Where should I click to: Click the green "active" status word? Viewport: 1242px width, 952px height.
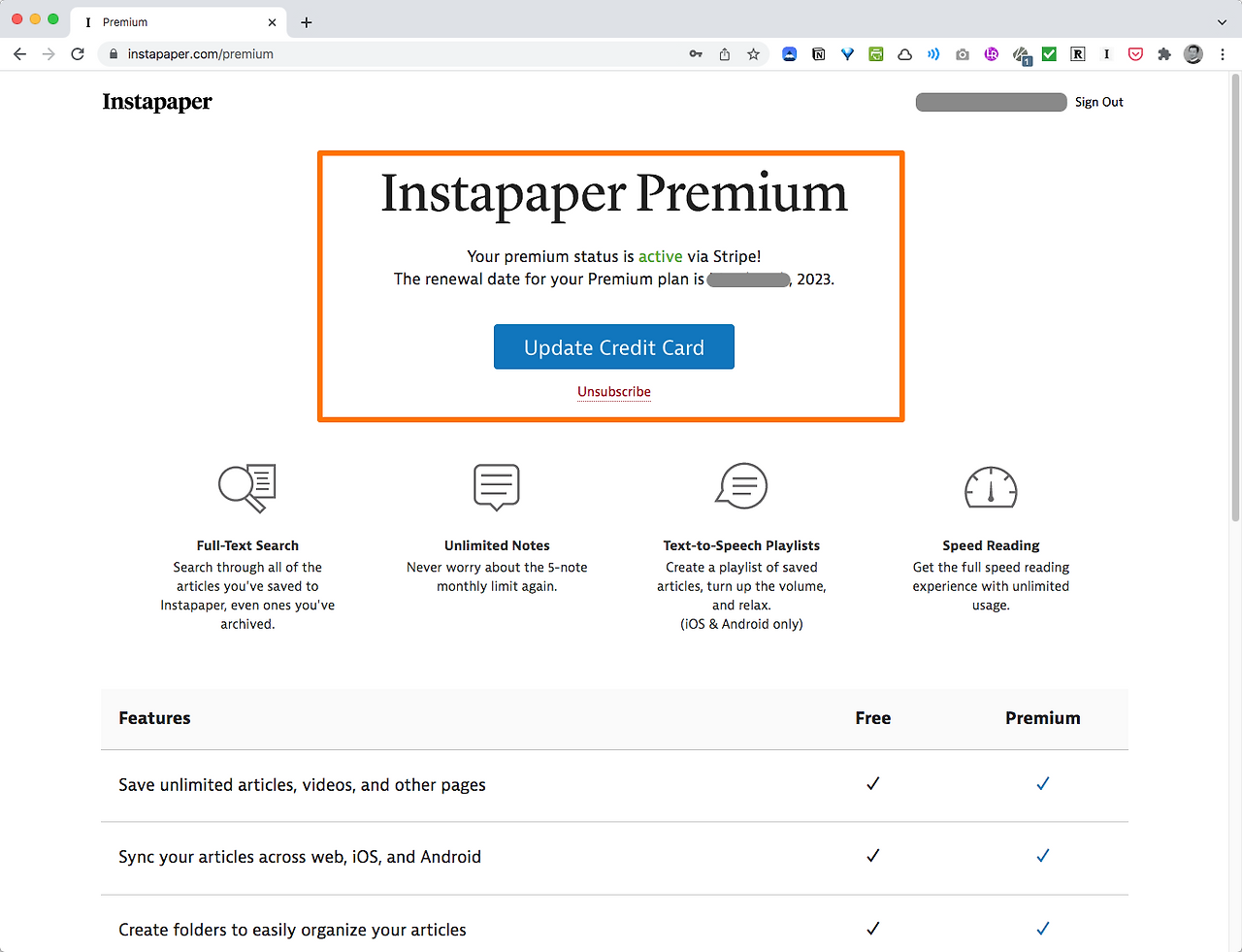coord(660,256)
